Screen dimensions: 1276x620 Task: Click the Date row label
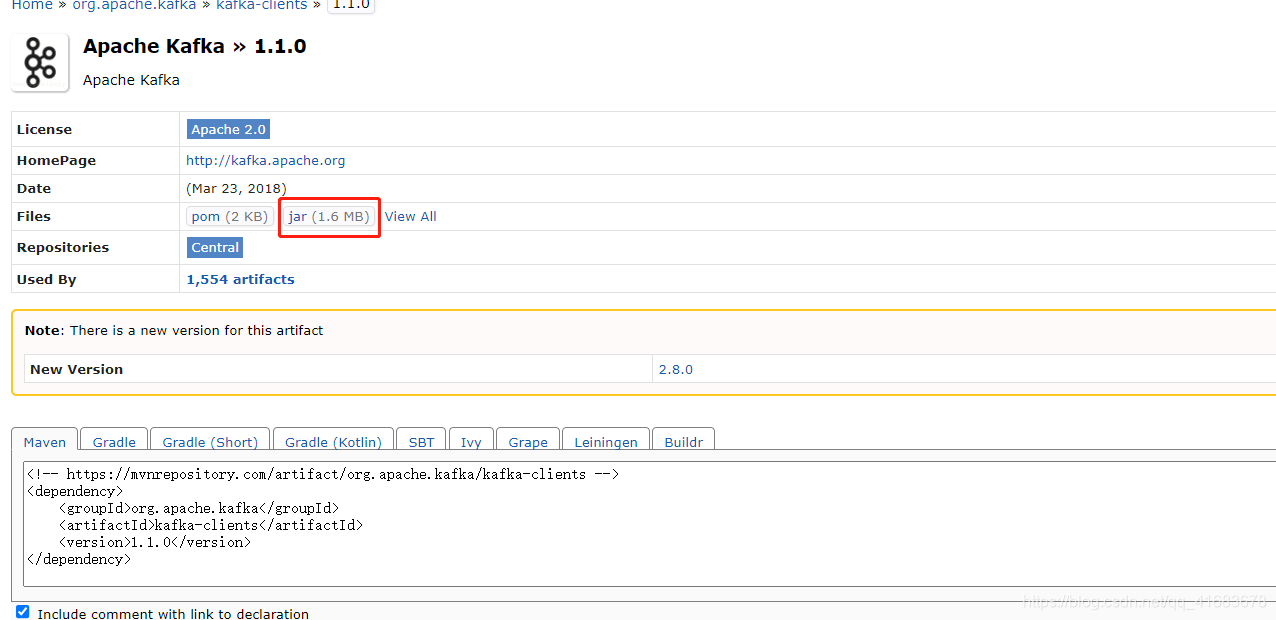[34, 188]
